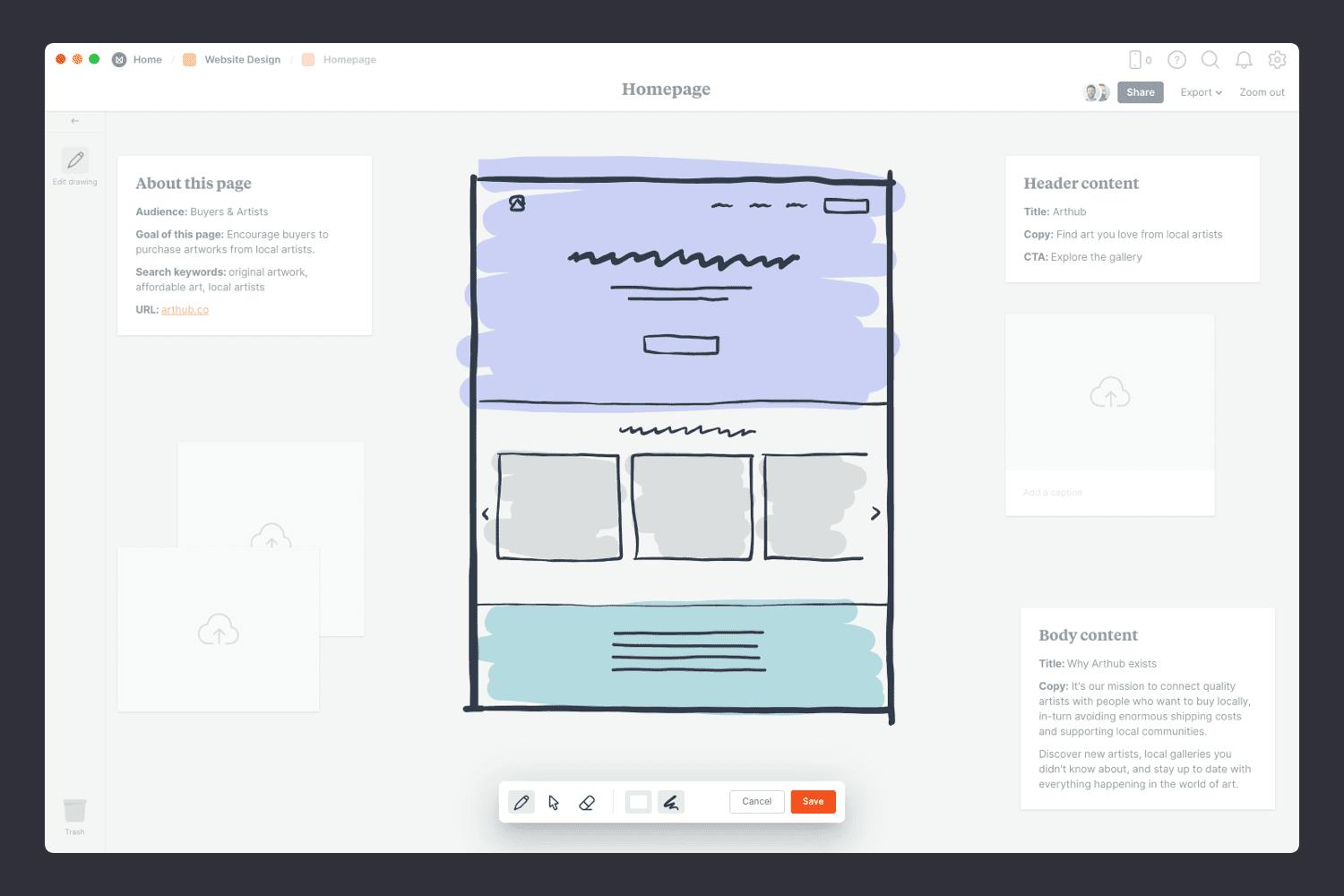Save the drawing with the Save button
The image size is (1344, 896).
pyautogui.click(x=813, y=802)
